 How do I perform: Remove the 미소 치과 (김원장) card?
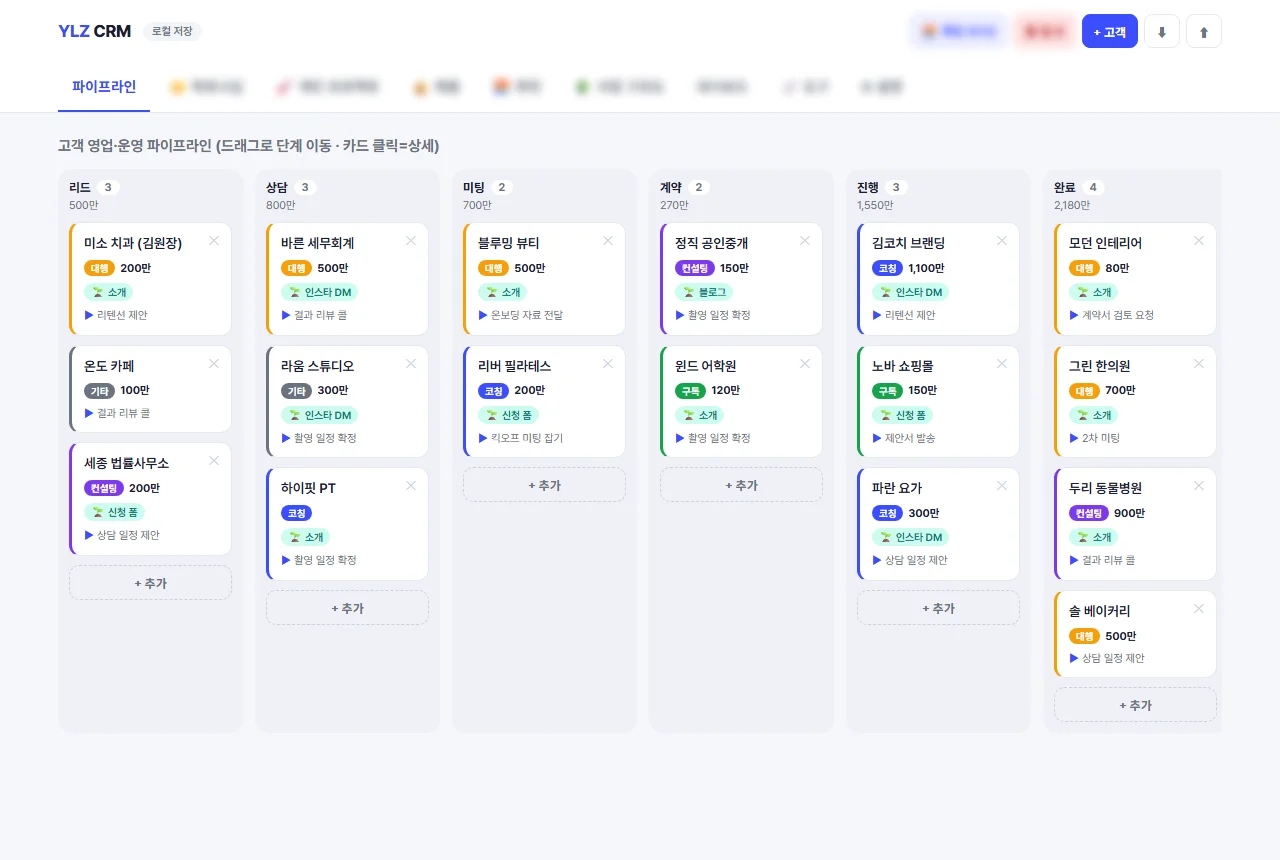(214, 241)
